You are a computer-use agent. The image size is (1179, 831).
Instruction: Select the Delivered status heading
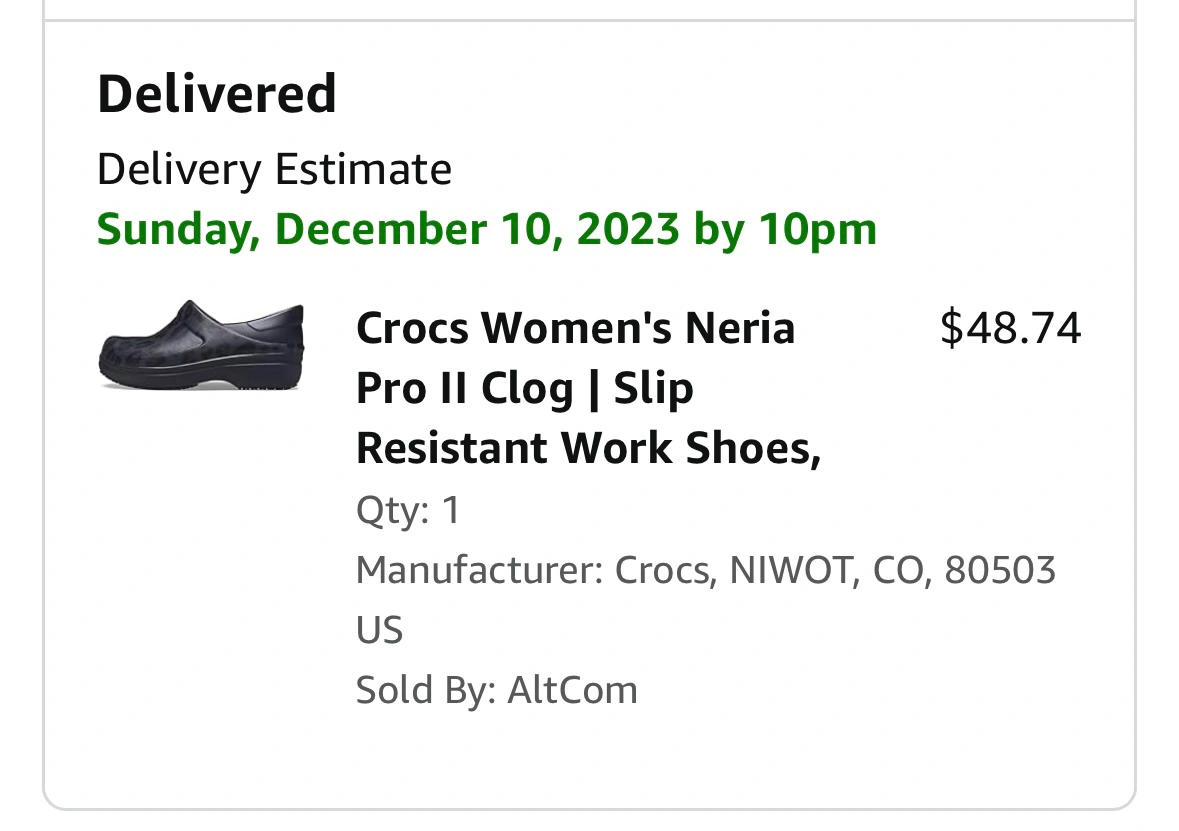point(217,94)
